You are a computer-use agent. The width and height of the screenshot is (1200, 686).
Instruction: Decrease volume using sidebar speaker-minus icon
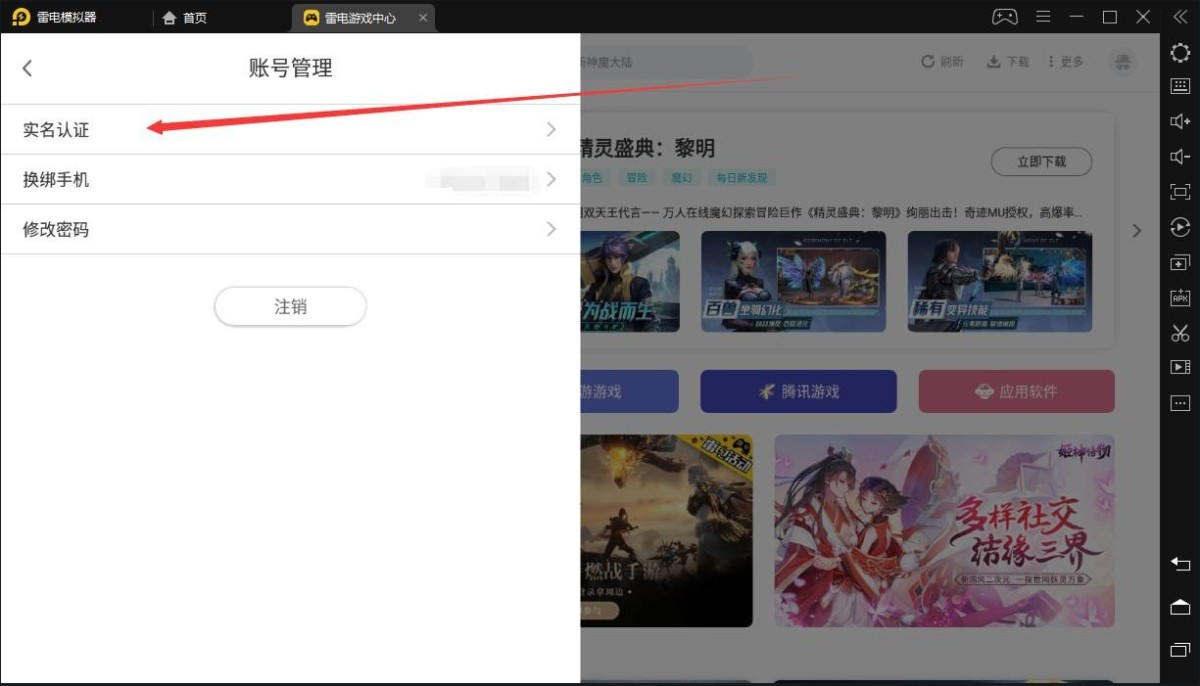click(x=1180, y=157)
